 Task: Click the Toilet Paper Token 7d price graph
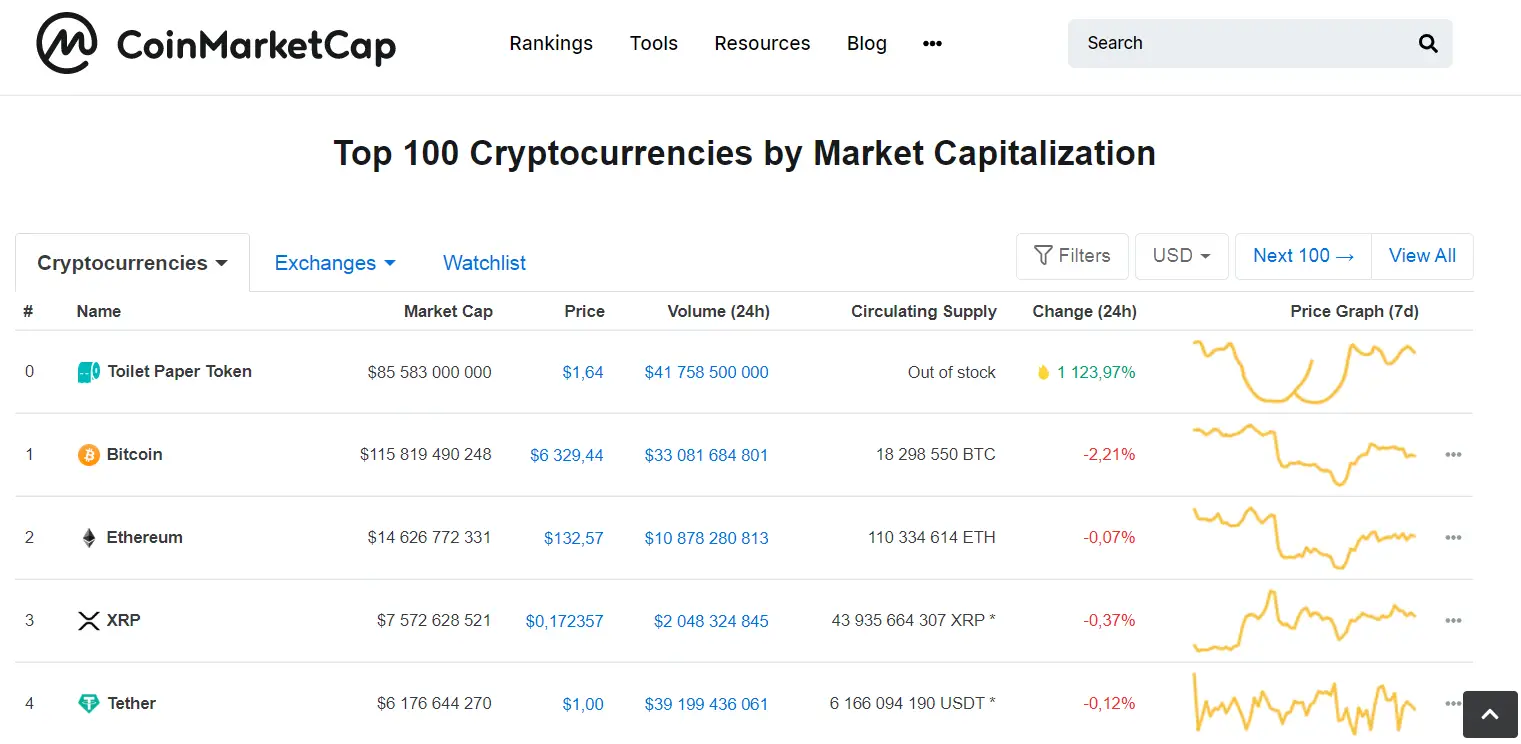(1304, 372)
